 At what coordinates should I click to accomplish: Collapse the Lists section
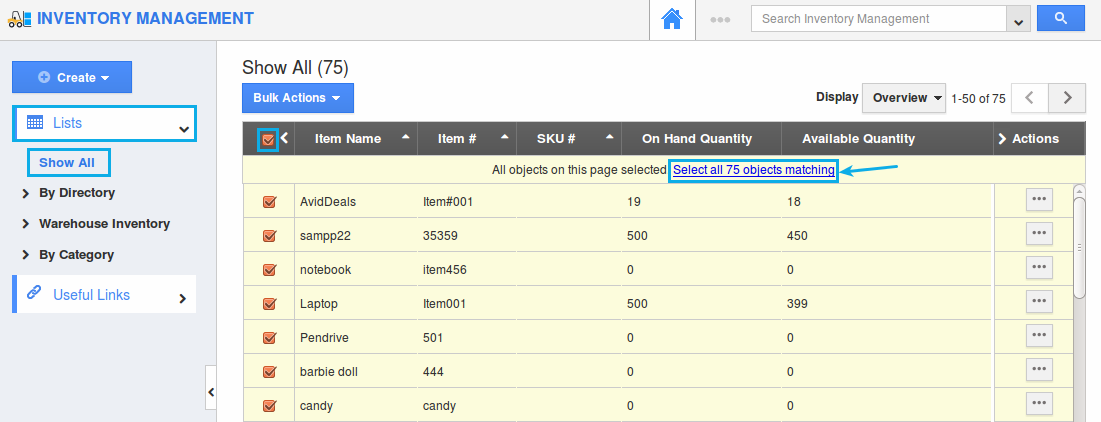point(184,129)
